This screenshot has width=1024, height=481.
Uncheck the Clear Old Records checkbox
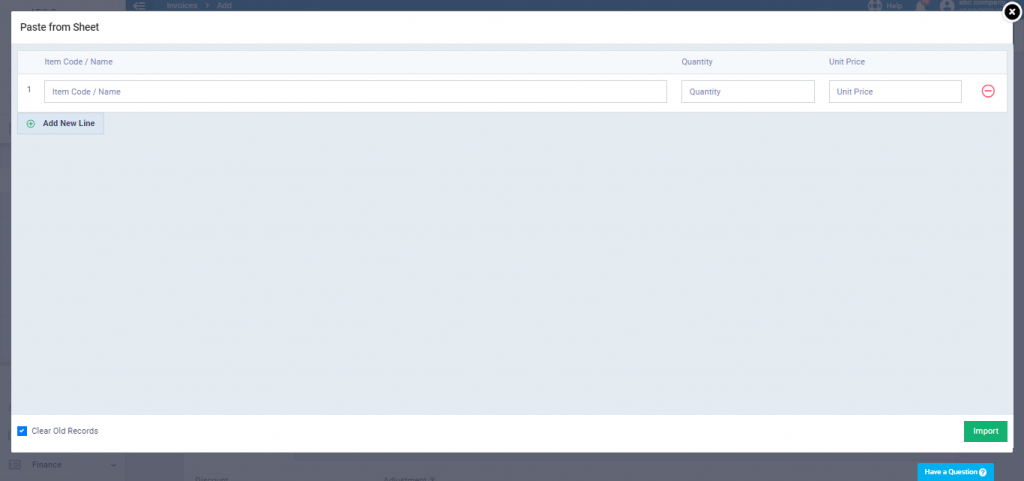pos(22,431)
